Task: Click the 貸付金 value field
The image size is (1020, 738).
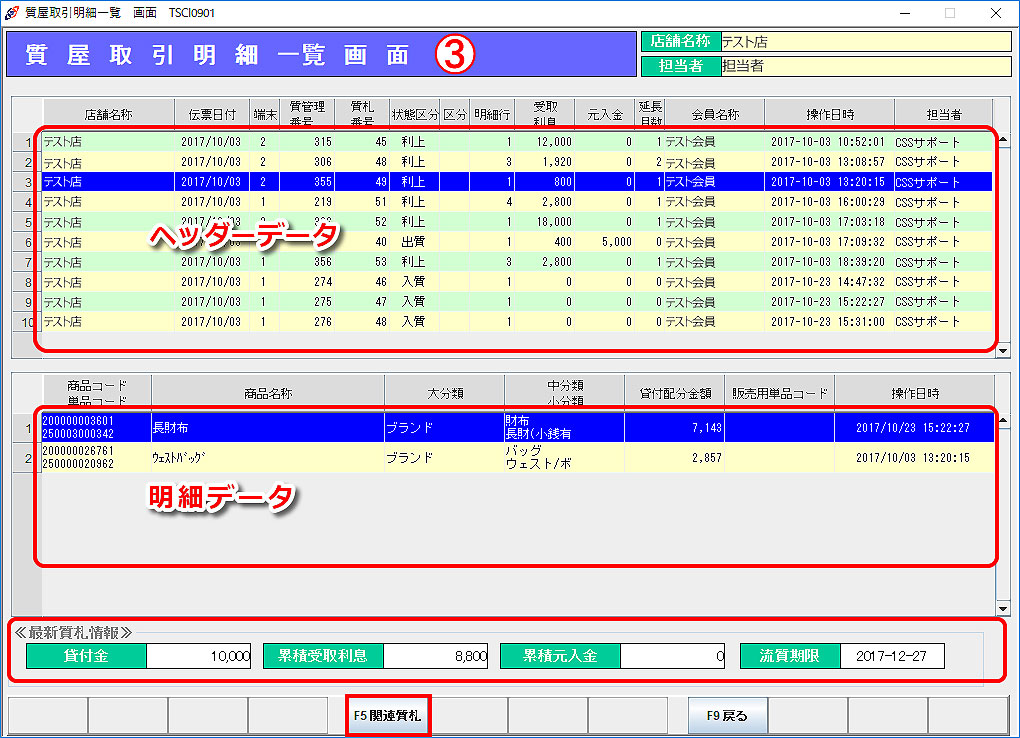Action: [x=199, y=656]
